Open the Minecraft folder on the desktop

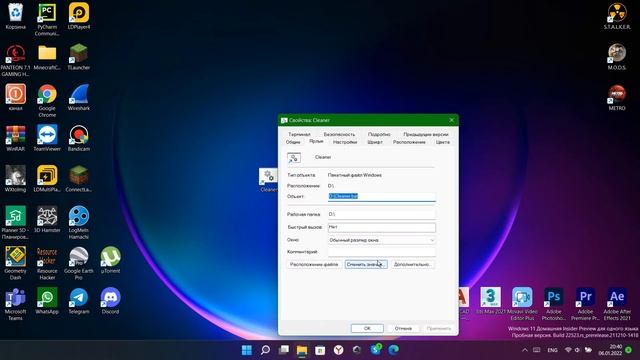(x=47, y=57)
